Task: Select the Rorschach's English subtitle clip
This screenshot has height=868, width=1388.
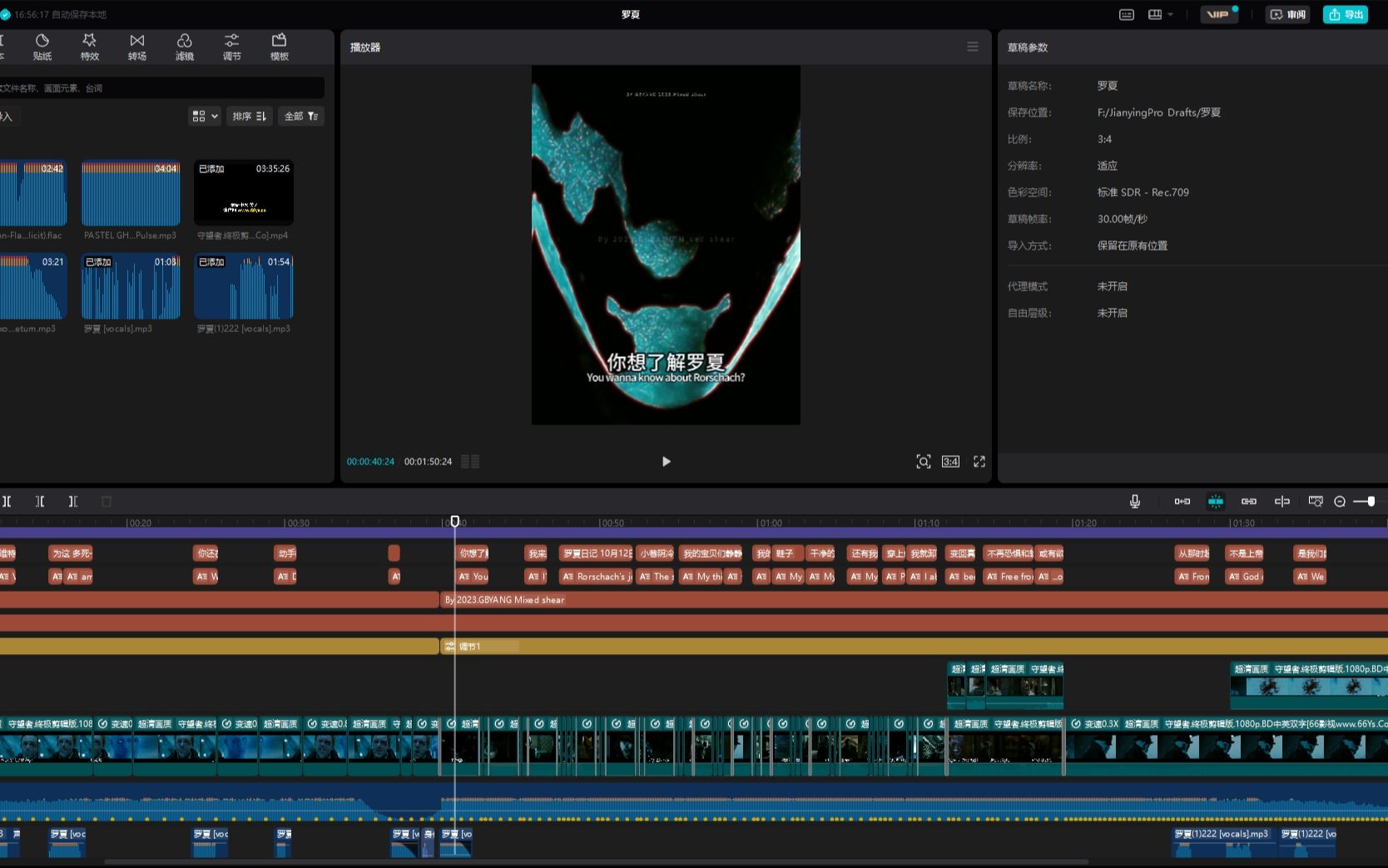Action: click(x=596, y=577)
